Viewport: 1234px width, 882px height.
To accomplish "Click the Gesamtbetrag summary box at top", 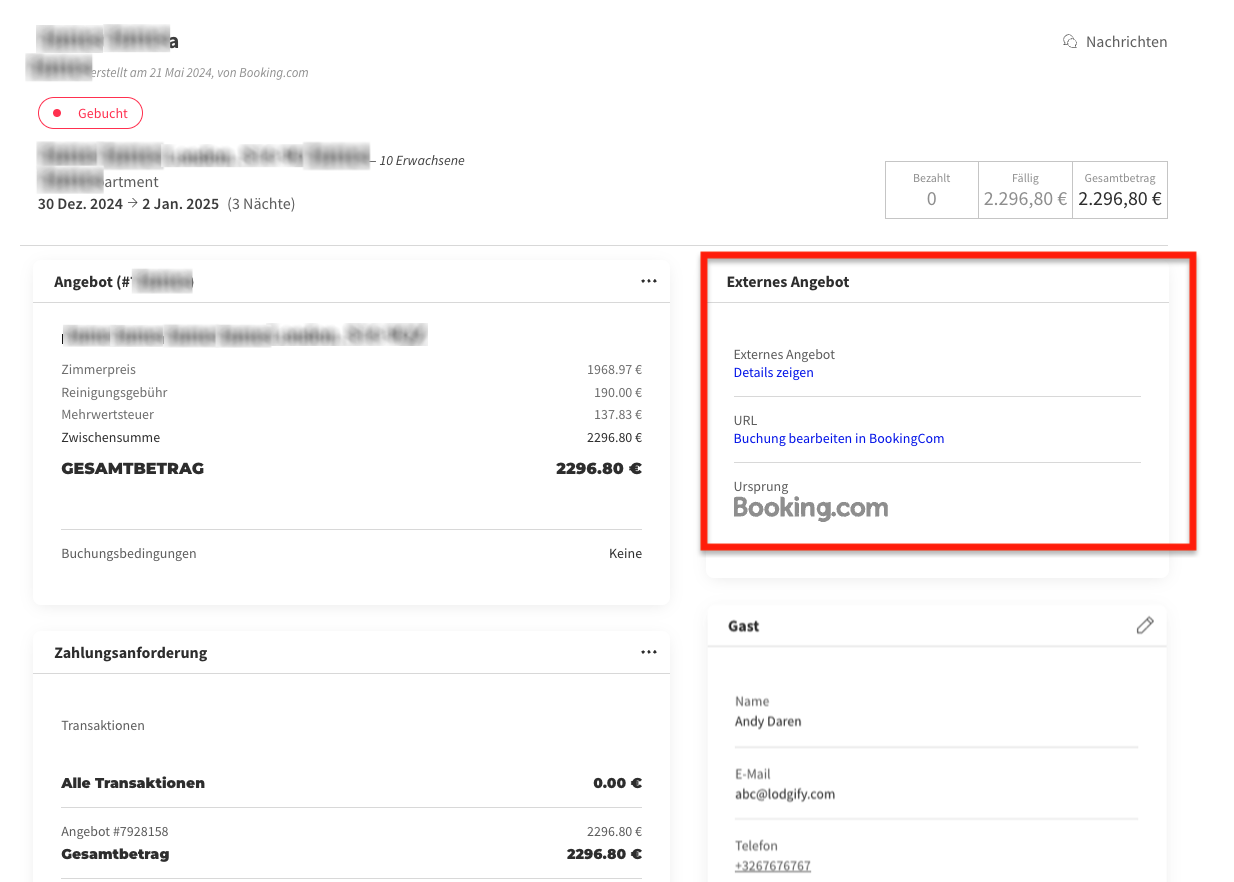I will [1119, 190].
